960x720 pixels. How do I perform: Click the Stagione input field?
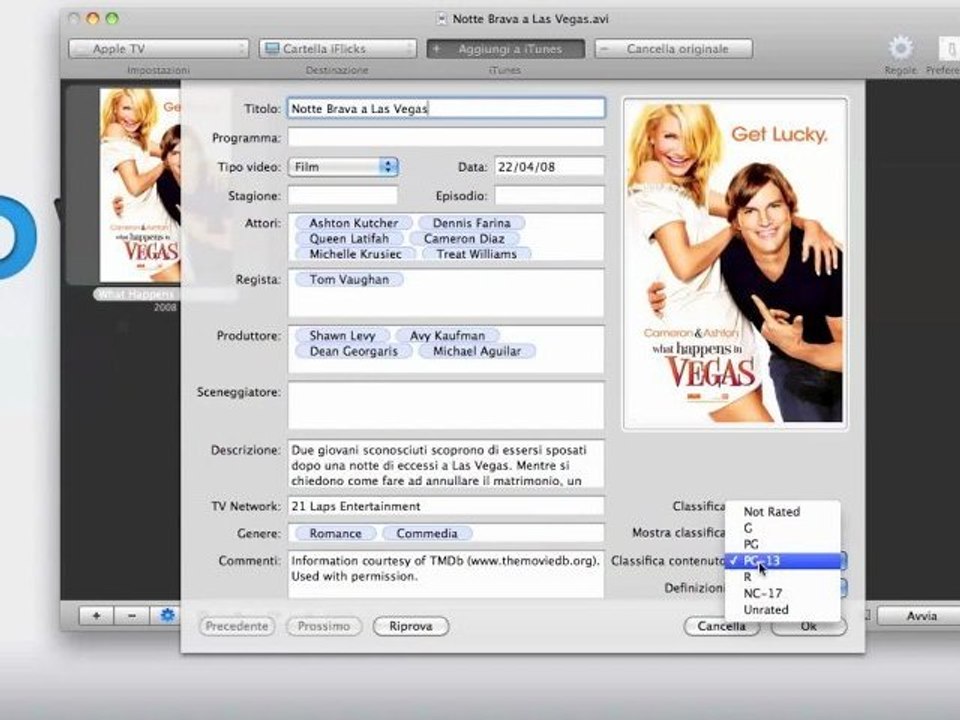343,195
